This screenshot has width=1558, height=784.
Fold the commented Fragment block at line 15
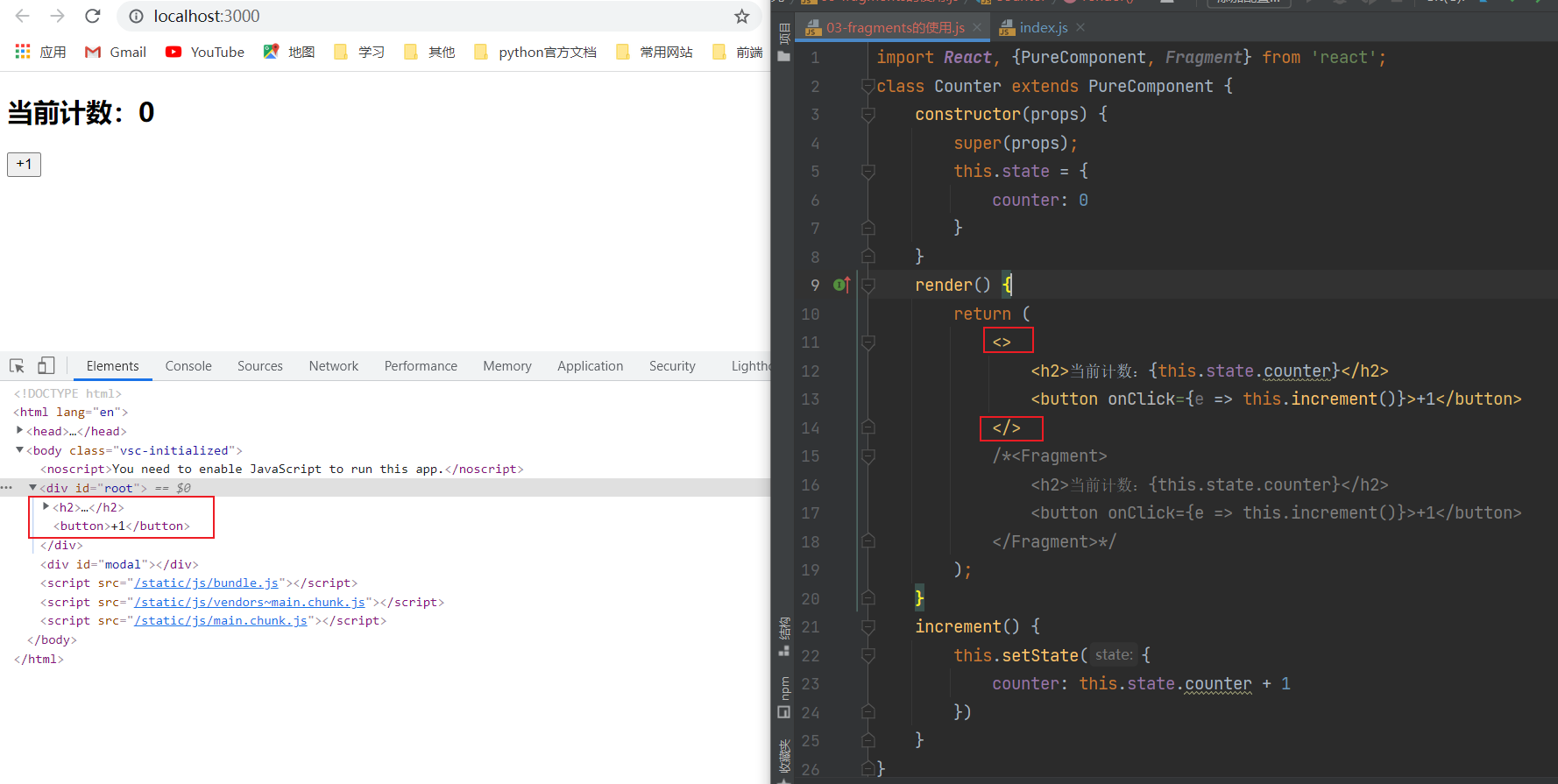click(x=868, y=456)
